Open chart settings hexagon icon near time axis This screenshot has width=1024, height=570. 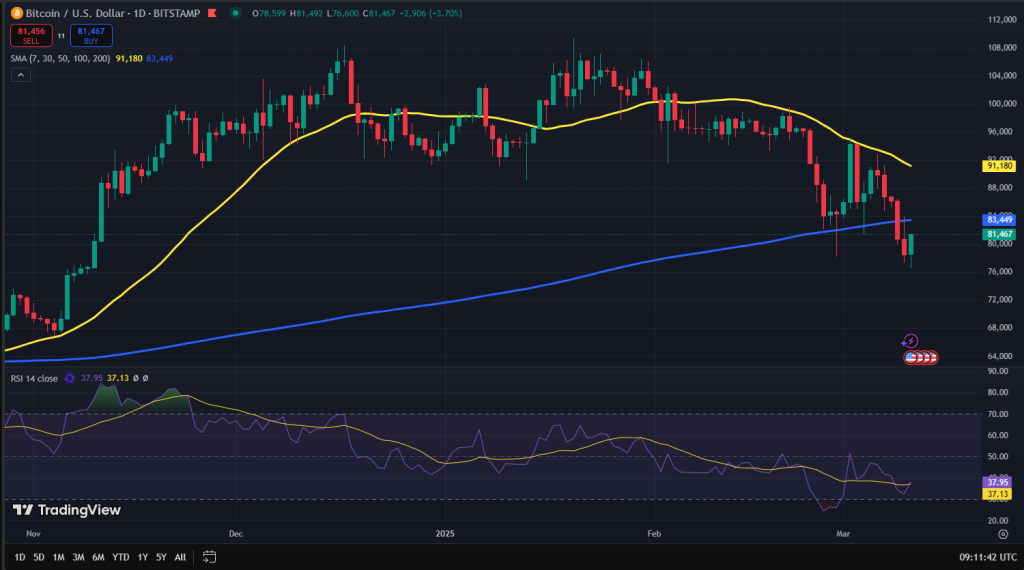(1003, 534)
